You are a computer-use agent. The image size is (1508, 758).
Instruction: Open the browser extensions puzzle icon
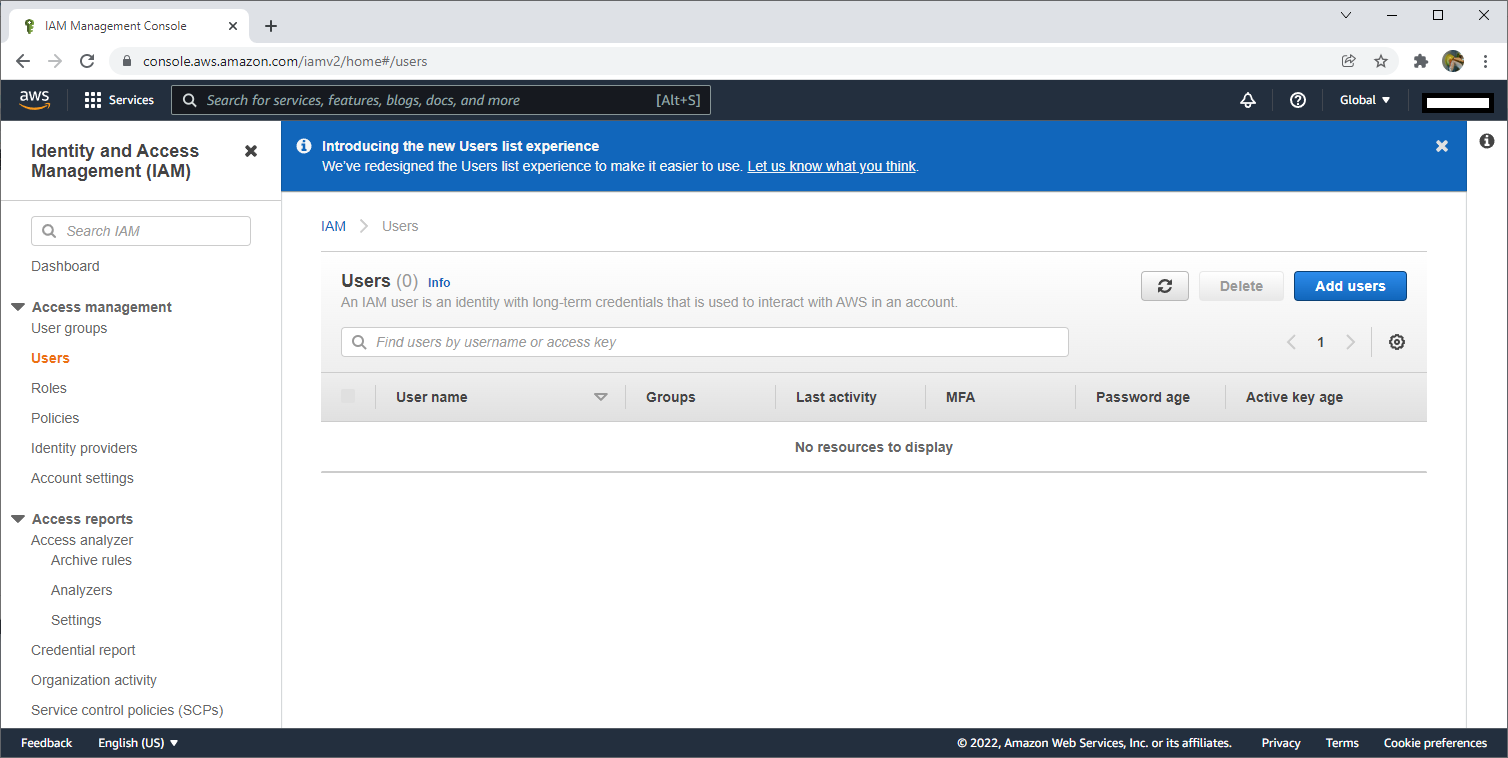pyautogui.click(x=1421, y=61)
